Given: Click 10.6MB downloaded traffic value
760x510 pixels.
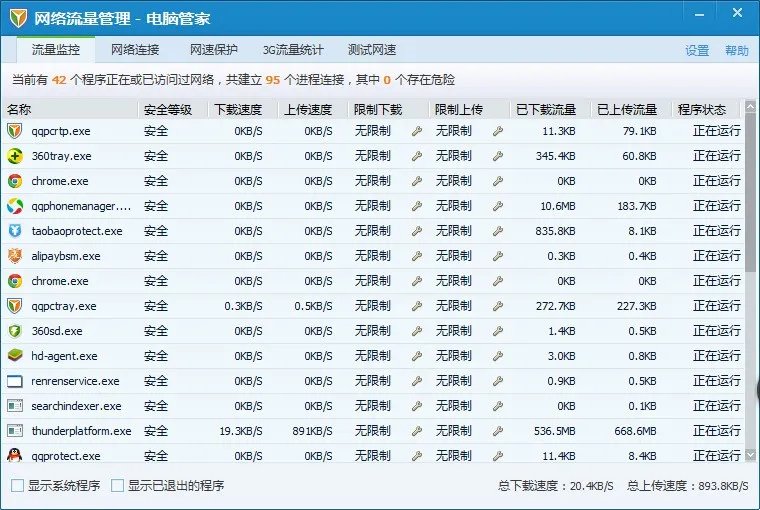Looking at the screenshot, I should point(558,206).
